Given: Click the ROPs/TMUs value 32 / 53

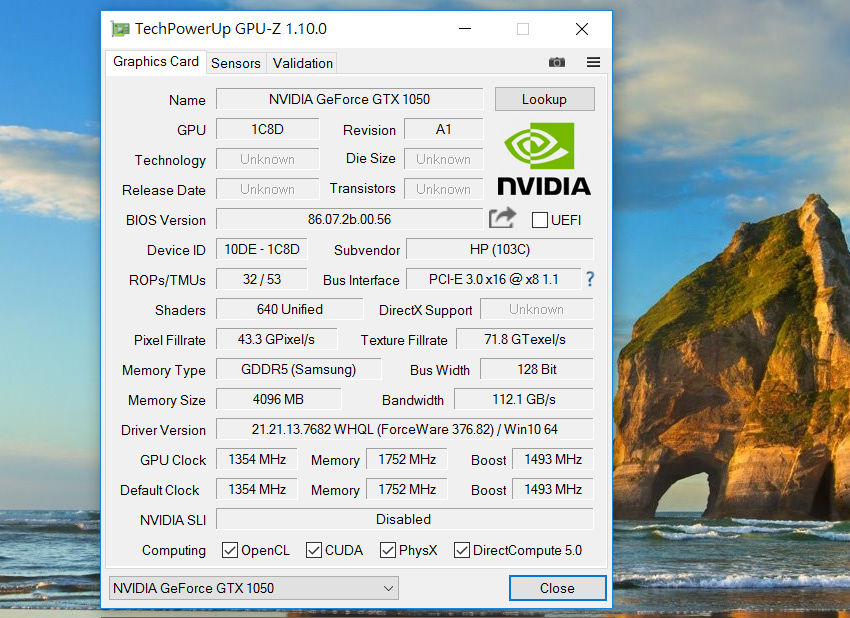Looking at the screenshot, I should (262, 279).
